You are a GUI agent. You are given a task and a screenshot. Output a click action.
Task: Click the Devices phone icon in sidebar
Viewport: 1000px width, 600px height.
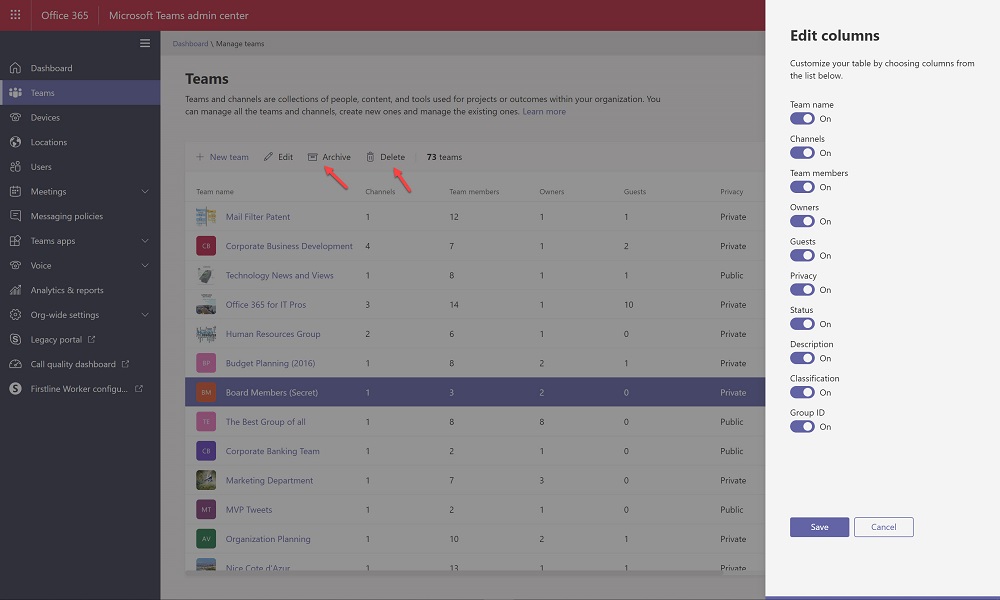(x=15, y=117)
